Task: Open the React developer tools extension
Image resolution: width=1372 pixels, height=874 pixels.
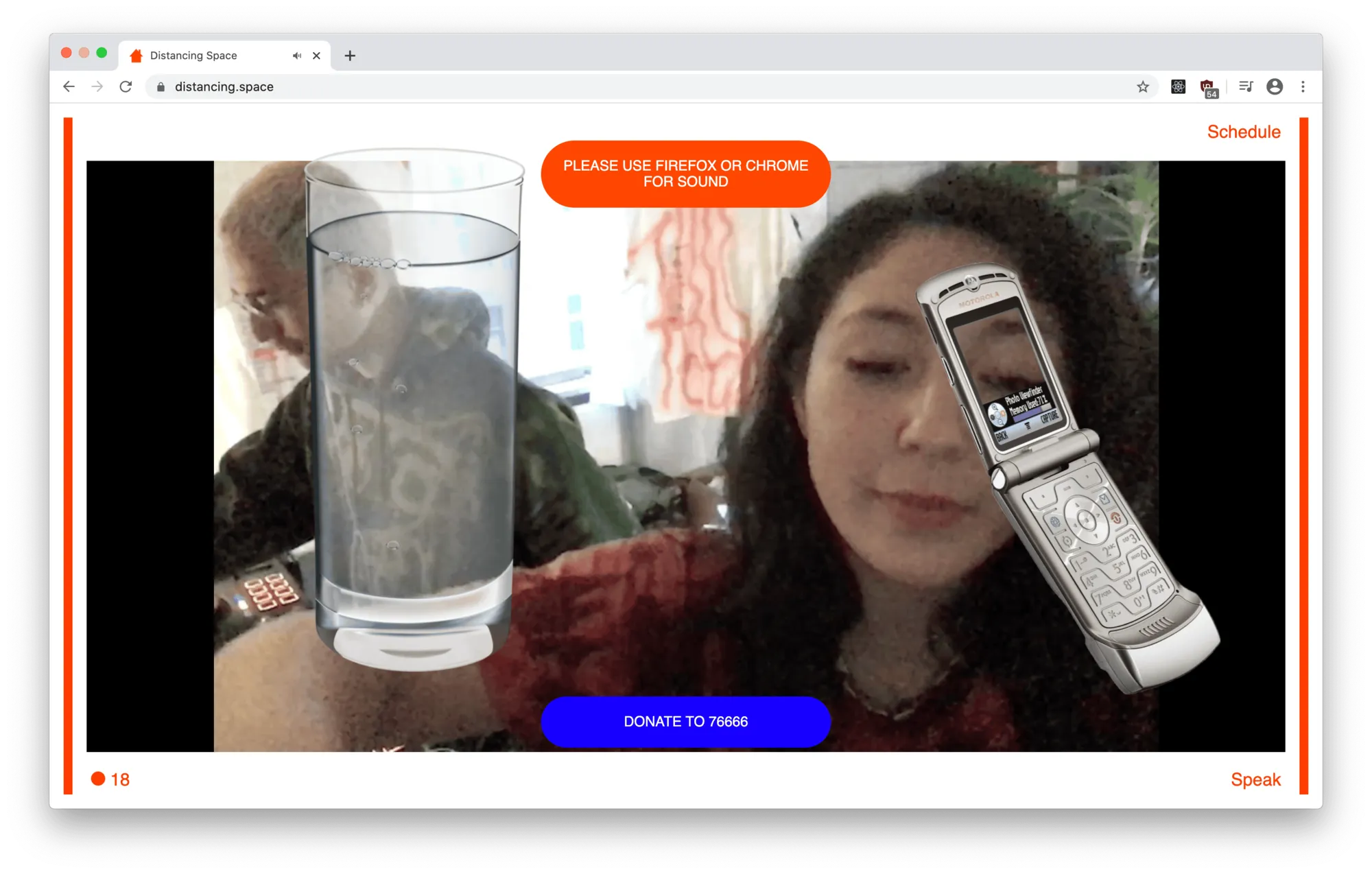Action: point(1178,86)
